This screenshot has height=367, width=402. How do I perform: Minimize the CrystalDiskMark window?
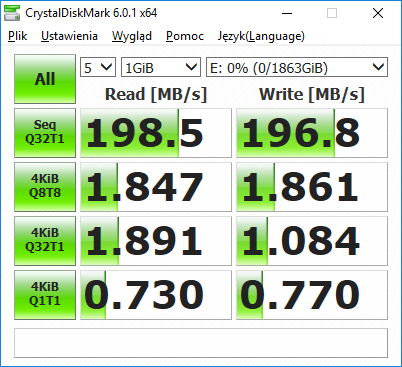point(287,13)
